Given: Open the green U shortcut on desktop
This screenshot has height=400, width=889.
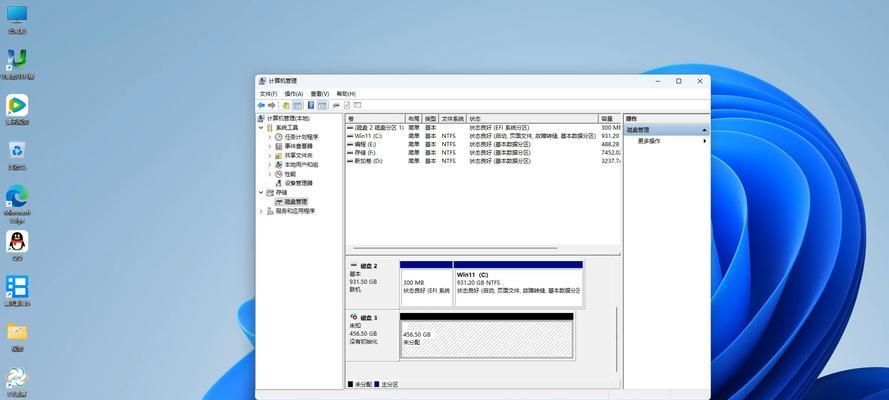Looking at the screenshot, I should [x=17, y=64].
